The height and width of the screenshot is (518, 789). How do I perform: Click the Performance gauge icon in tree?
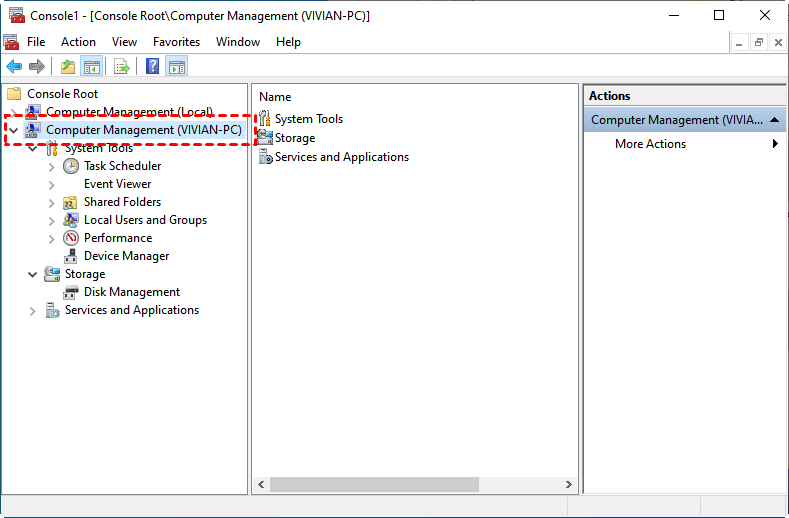click(x=71, y=238)
